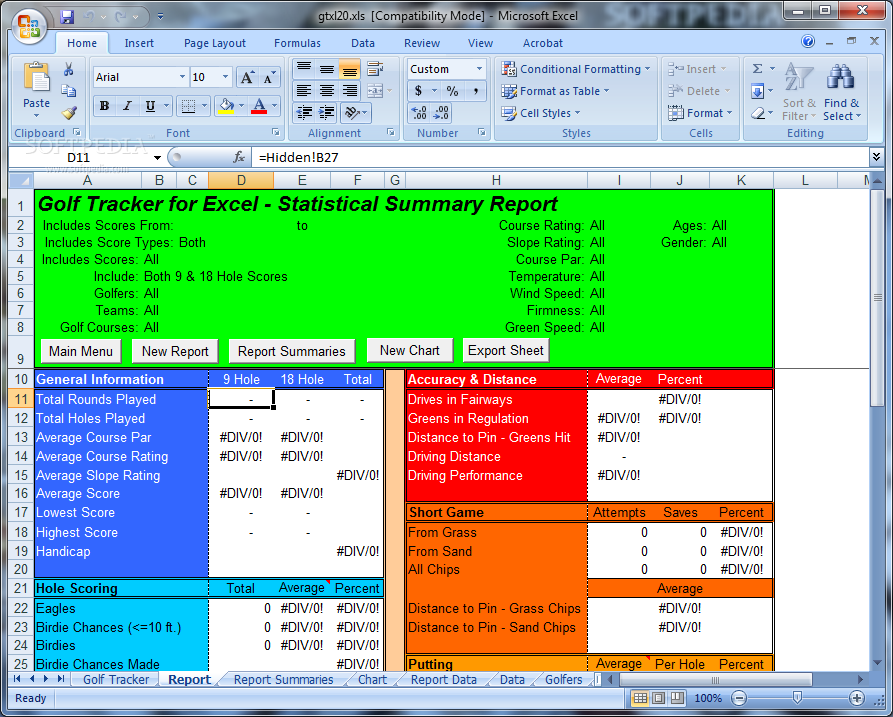This screenshot has height=717, width=893.
Task: Expand the formula bar
Action: (x=876, y=157)
